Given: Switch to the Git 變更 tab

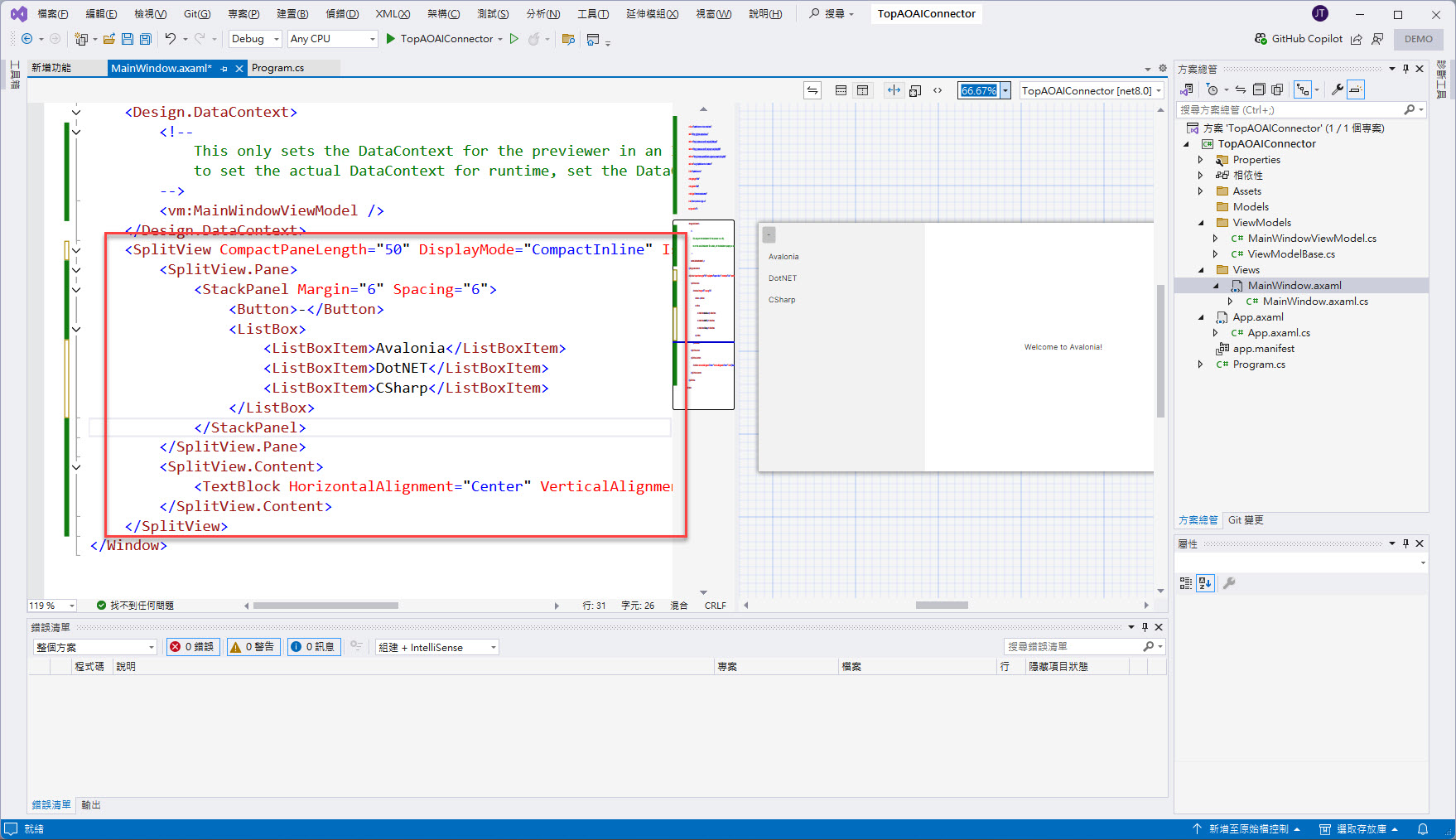Looking at the screenshot, I should pyautogui.click(x=1246, y=520).
